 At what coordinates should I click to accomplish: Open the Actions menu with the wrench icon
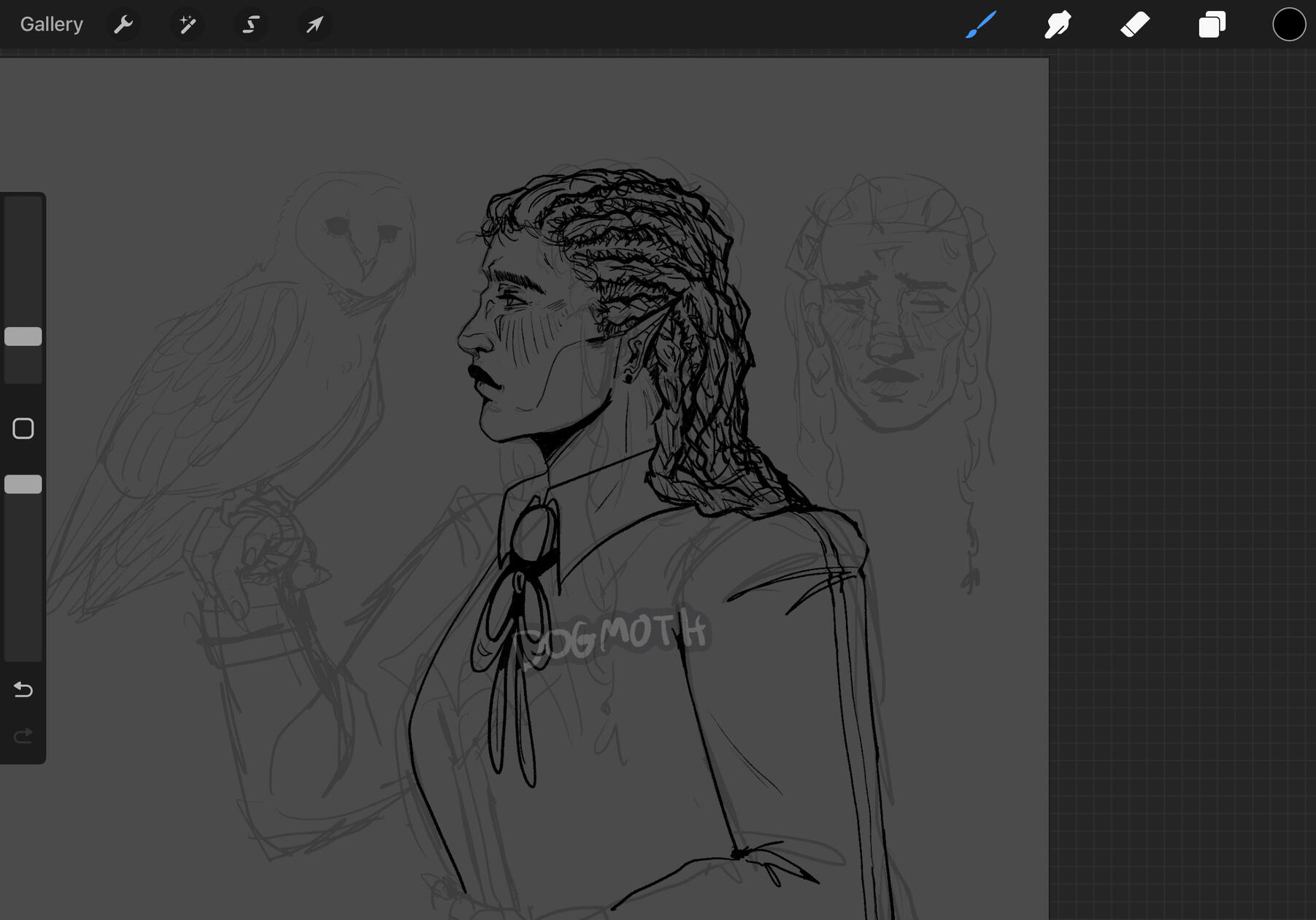pos(124,24)
